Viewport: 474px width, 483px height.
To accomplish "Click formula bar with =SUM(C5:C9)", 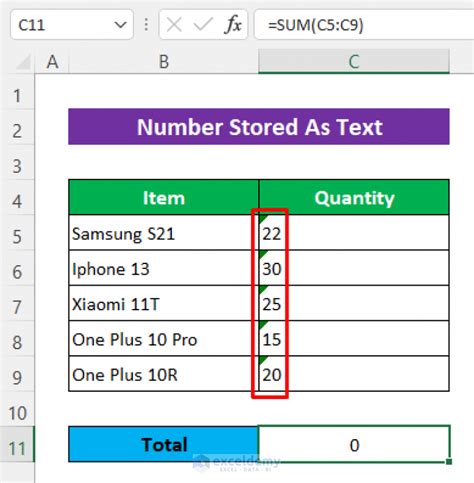I will tap(364, 25).
